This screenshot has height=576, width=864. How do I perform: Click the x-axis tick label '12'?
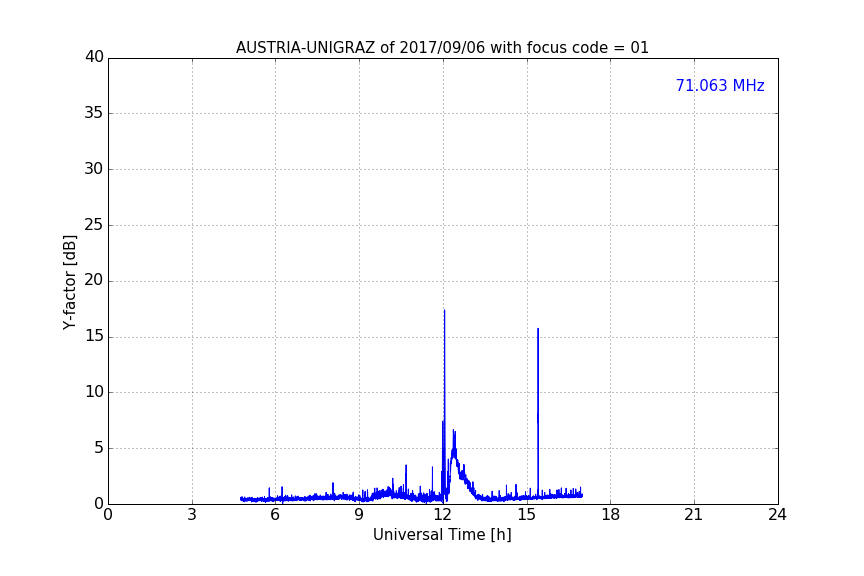pyautogui.click(x=443, y=515)
